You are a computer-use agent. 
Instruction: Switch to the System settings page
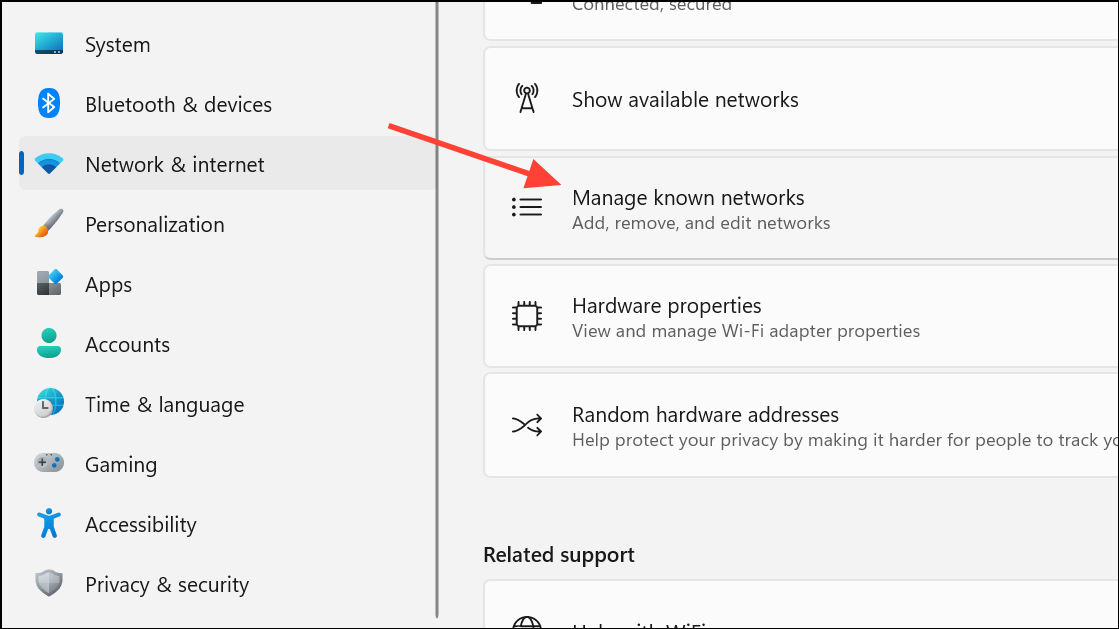[x=117, y=44]
